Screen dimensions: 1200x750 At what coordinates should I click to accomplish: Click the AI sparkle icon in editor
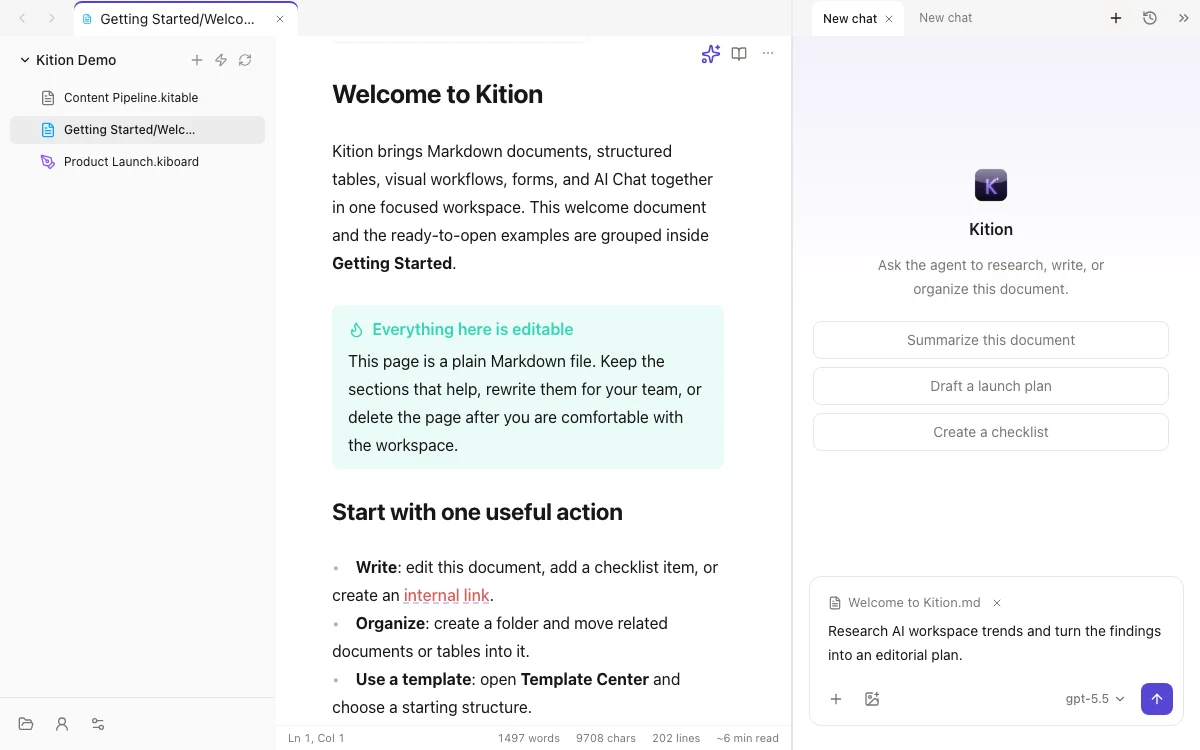click(x=711, y=54)
